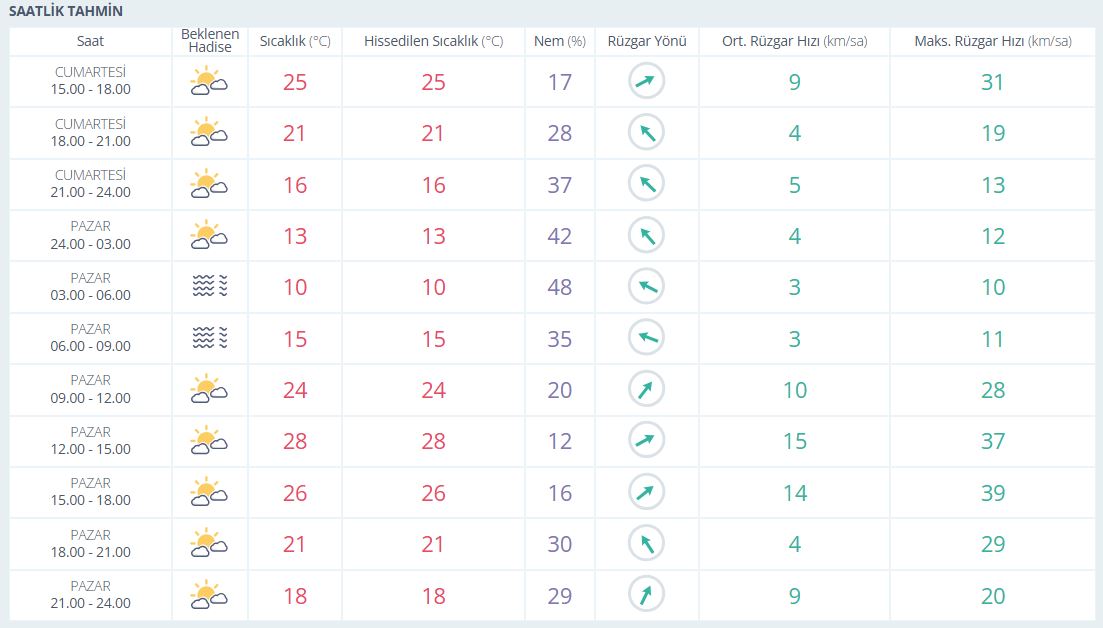This screenshot has height=628, width=1103.
Task: Click partly cloudy icon for Pazar 21.00 - 24.00
Action: click(x=209, y=596)
